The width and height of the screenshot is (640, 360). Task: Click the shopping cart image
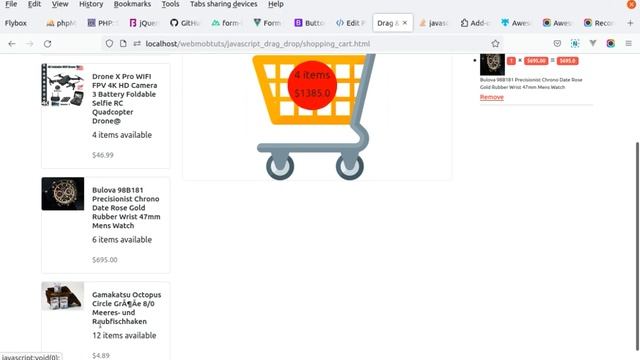tap(313, 117)
